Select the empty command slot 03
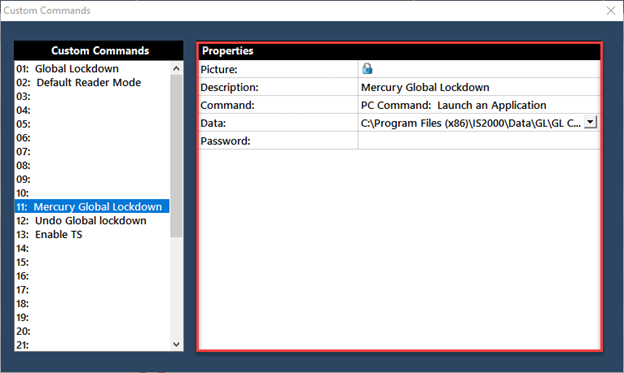This screenshot has width=624, height=373. coord(92,96)
